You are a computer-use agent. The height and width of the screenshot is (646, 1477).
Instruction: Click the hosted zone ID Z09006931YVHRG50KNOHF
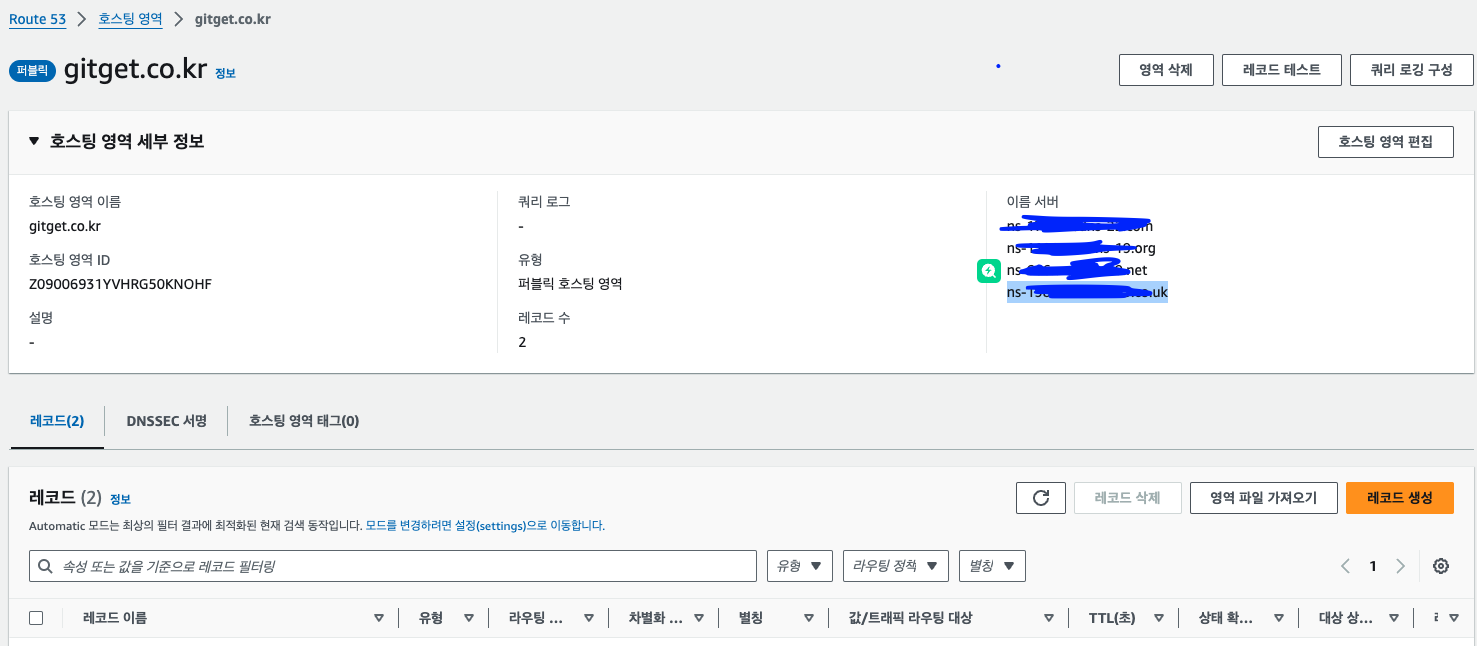(120, 284)
